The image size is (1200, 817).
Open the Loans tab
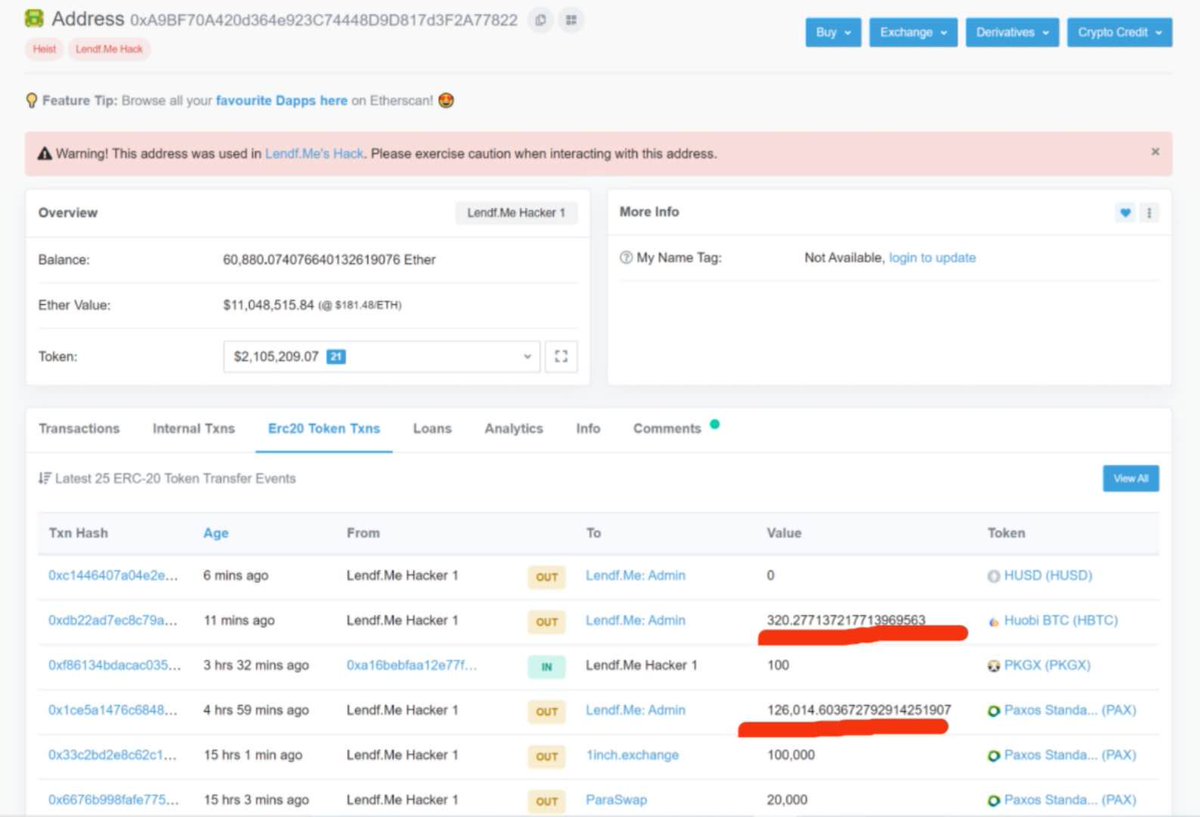(432, 428)
